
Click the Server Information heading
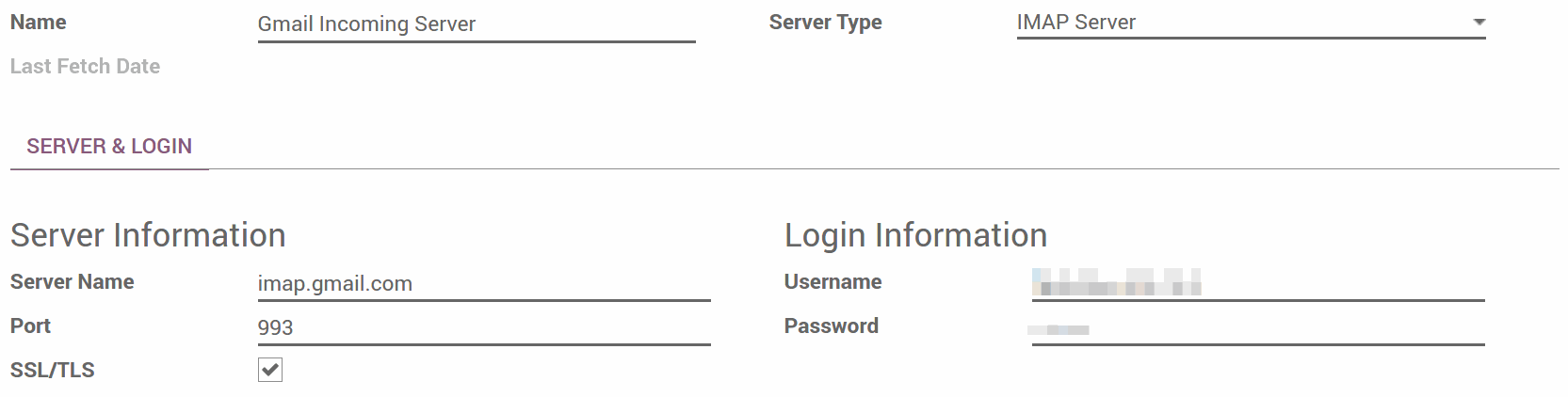point(148,235)
